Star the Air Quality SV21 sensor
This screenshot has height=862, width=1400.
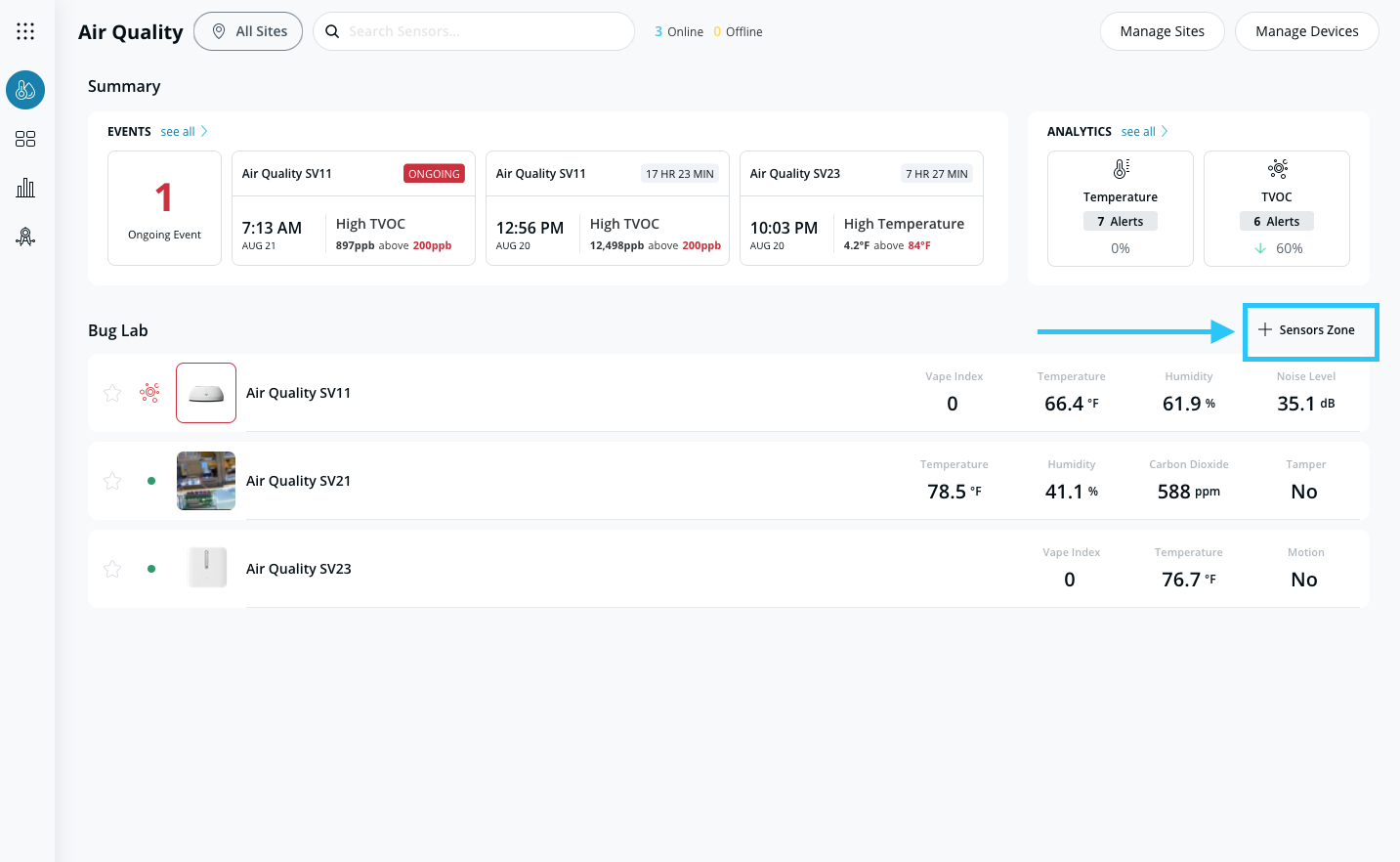click(x=112, y=481)
